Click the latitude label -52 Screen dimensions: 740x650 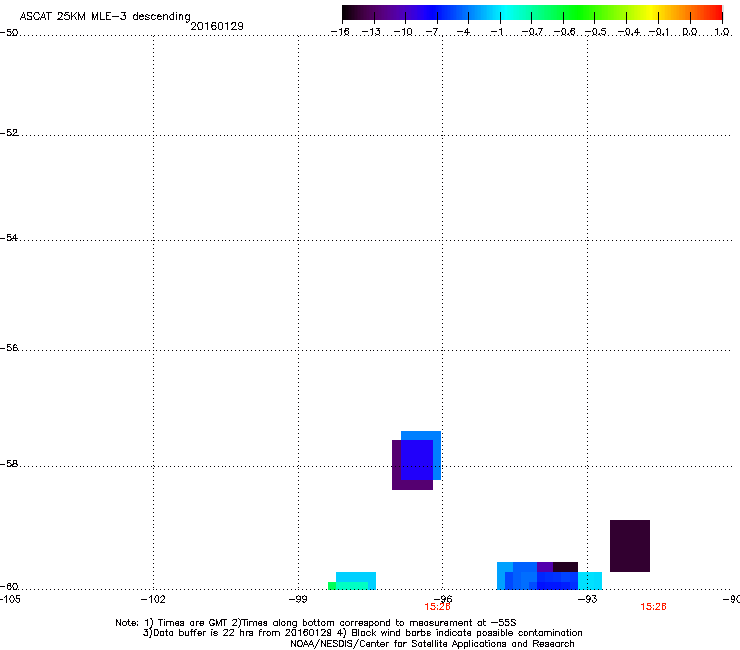coord(9,133)
